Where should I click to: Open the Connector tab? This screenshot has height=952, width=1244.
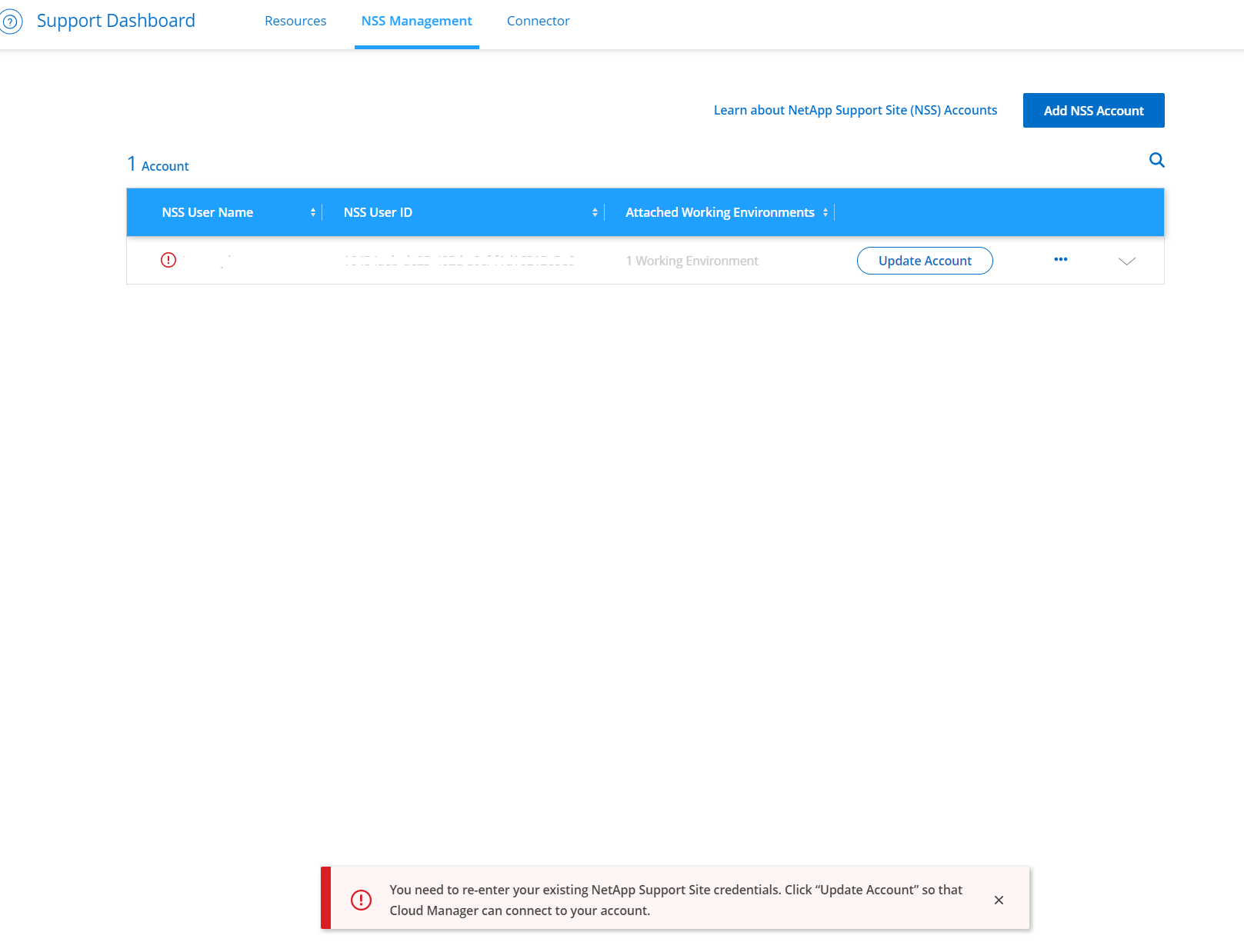pos(538,22)
